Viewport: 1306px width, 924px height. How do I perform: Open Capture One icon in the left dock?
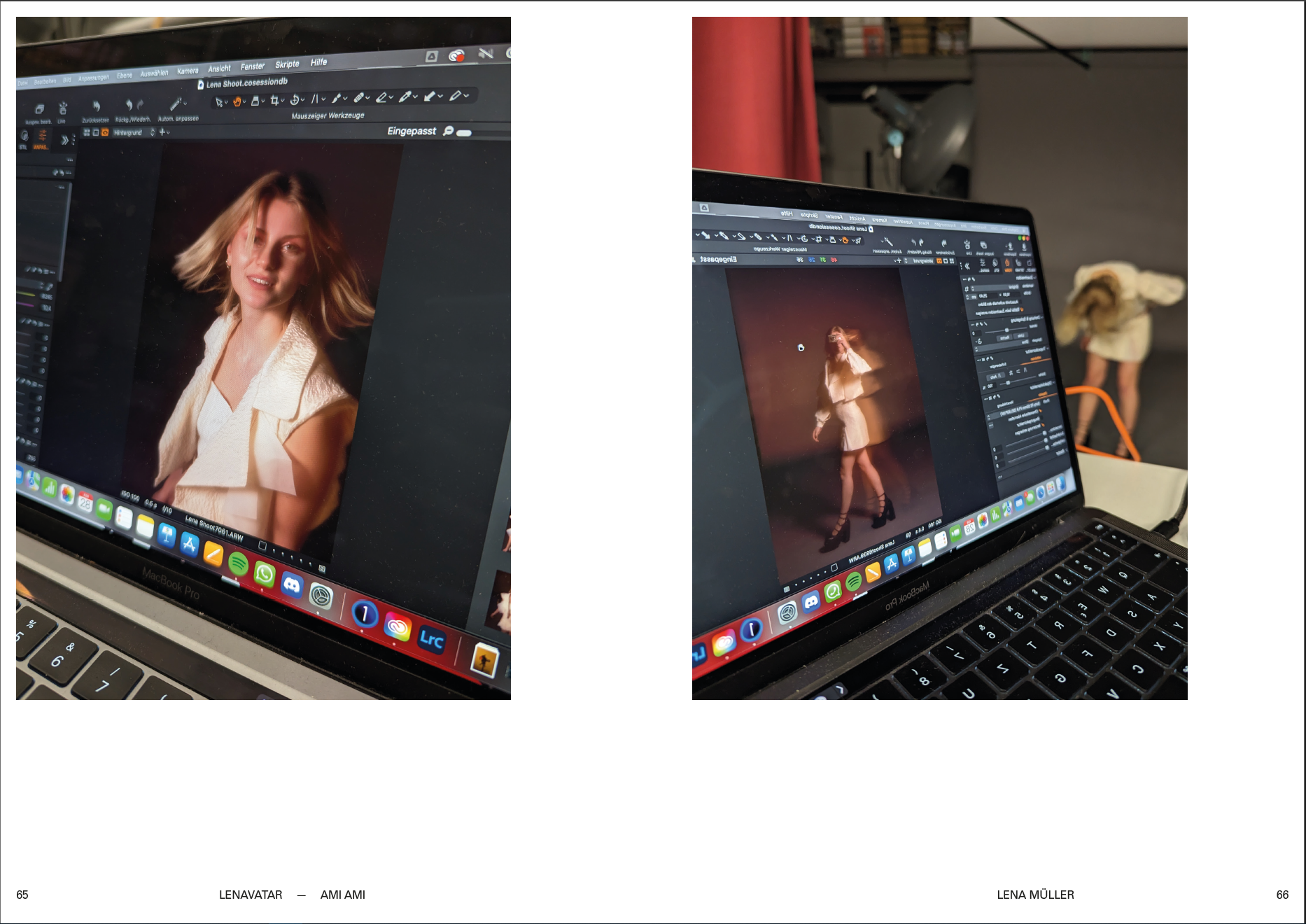[x=365, y=614]
